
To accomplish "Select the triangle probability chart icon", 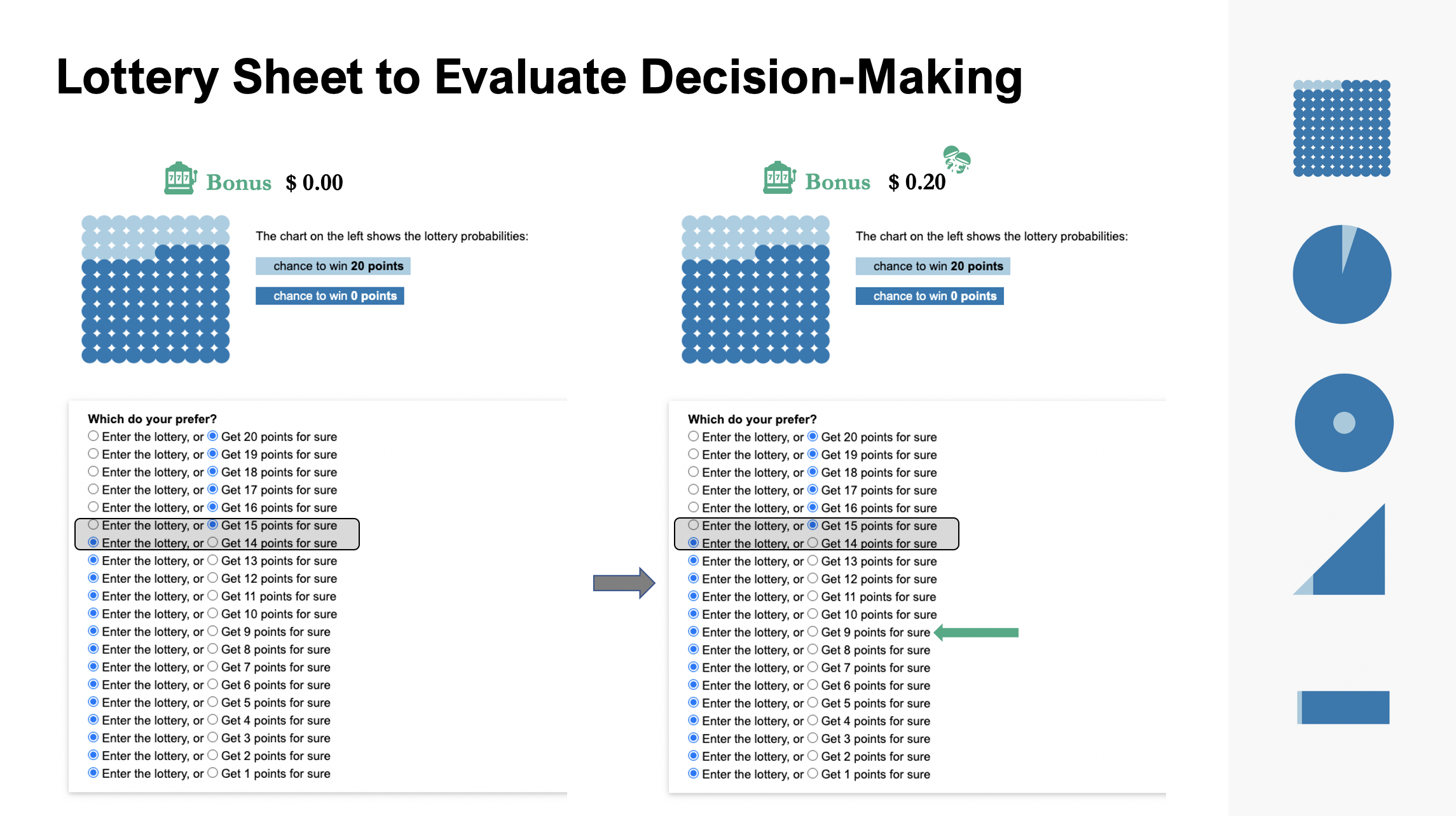I will 1339,549.
